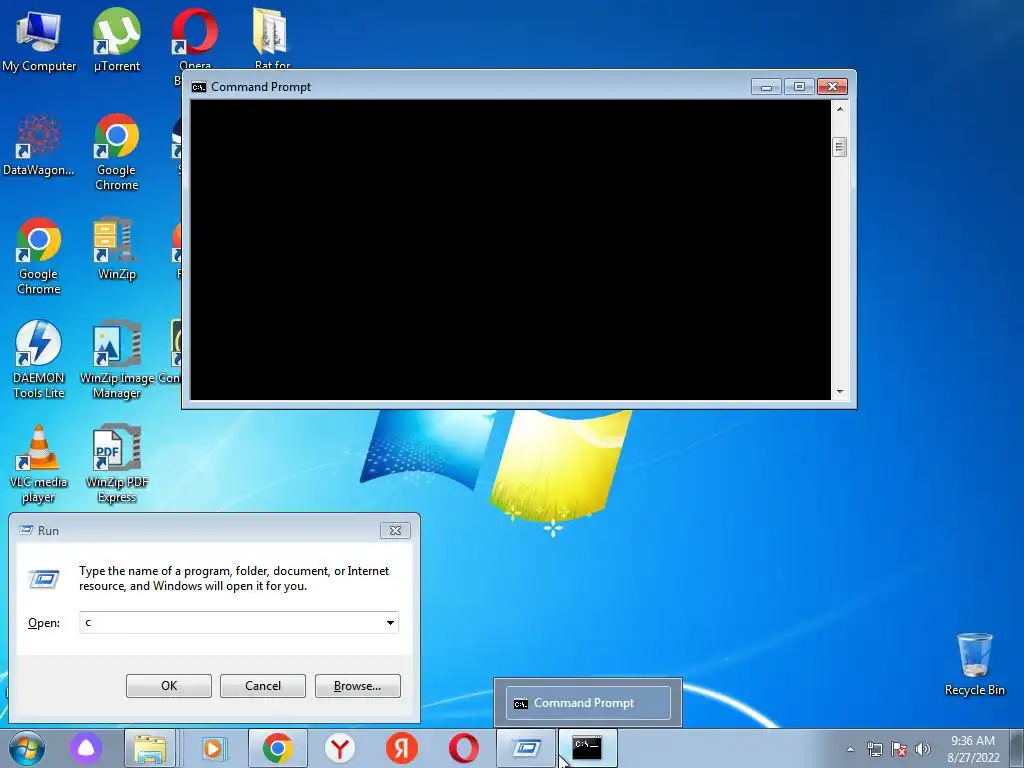Expand the Run dialog Open dropdown
This screenshot has height=768, width=1024.
[390, 622]
